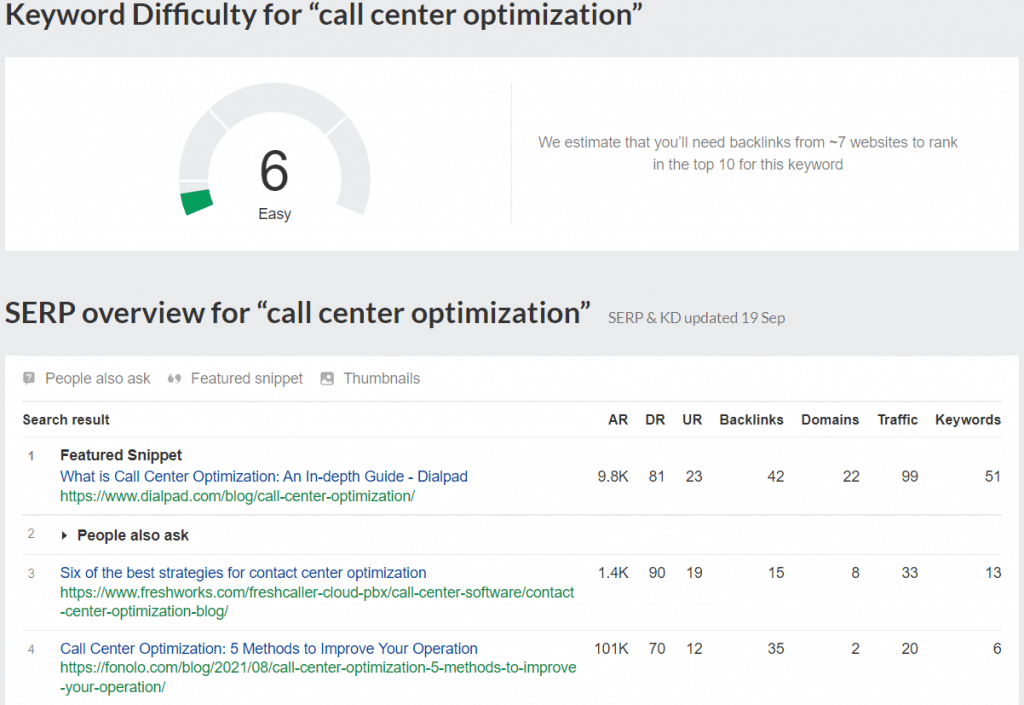The width and height of the screenshot is (1024, 705).
Task: Open the Dialpad in-depth guide article link
Action: click(x=263, y=476)
